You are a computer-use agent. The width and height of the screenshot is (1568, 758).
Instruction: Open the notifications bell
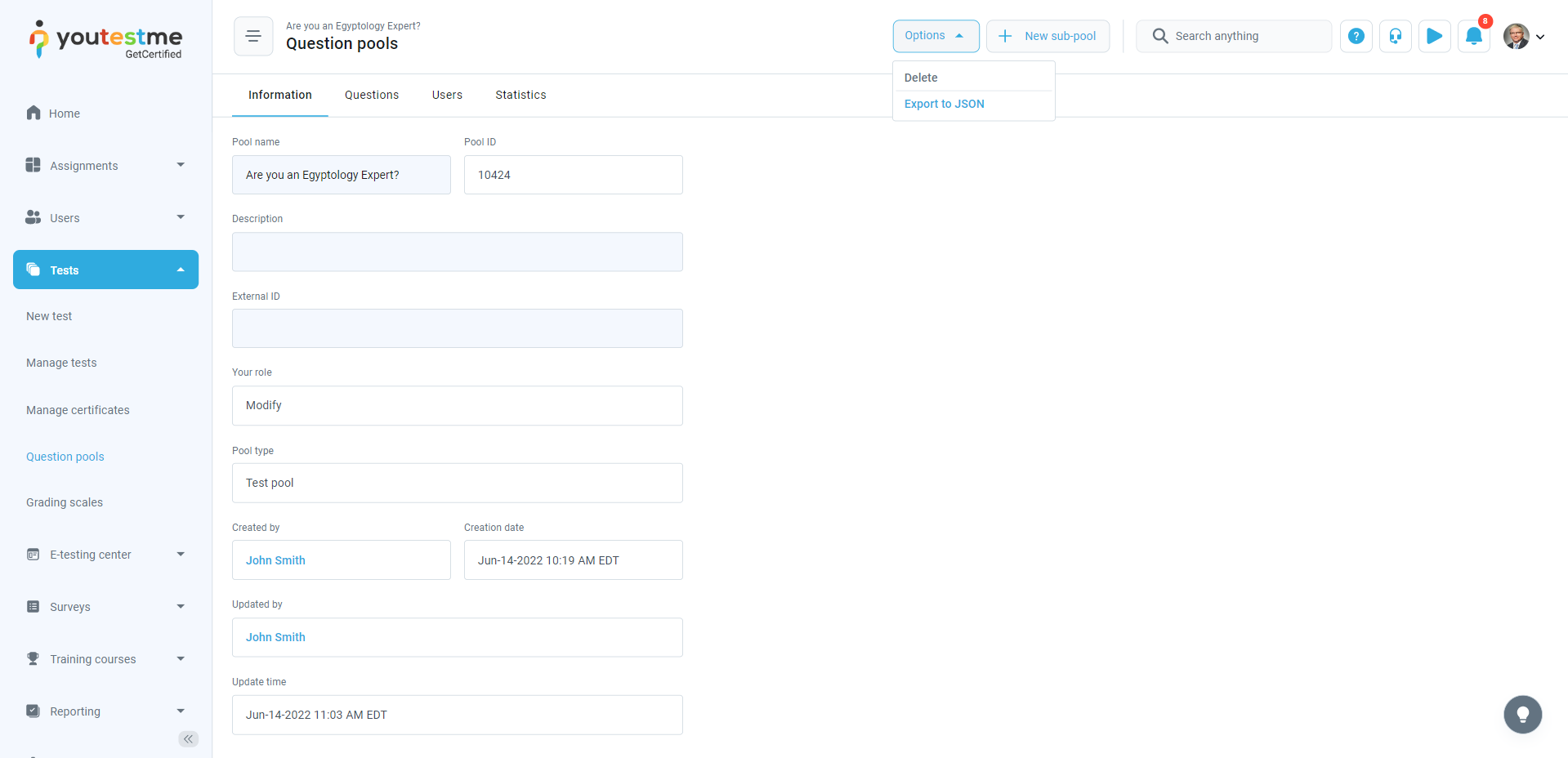pyautogui.click(x=1473, y=36)
